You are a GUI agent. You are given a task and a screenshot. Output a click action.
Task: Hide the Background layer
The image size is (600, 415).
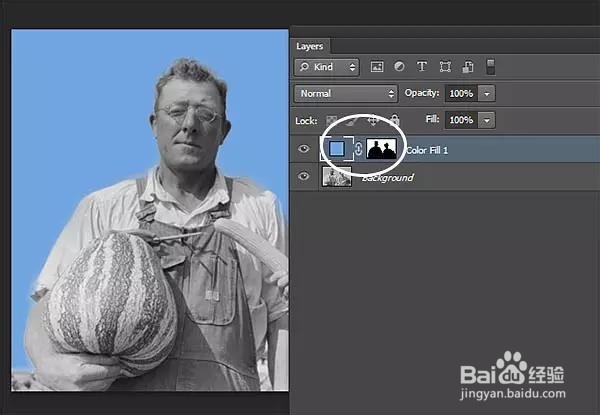(304, 176)
